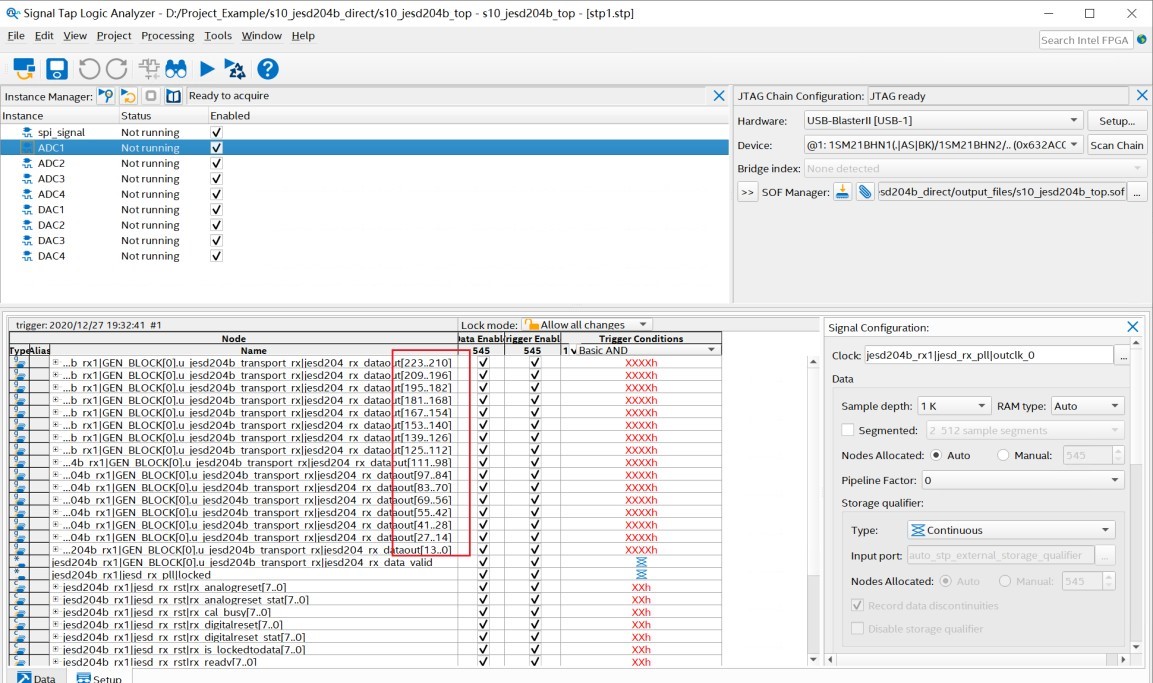Toggle the Segmented checkbox
This screenshot has width=1153, height=683.
tap(848, 430)
